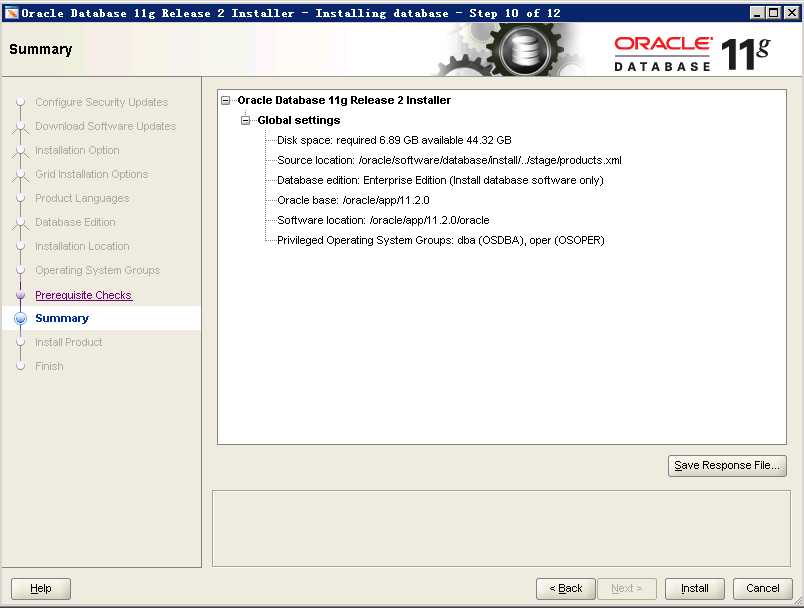This screenshot has width=804, height=608.
Task: Select the Global settings label
Action: pos(298,120)
